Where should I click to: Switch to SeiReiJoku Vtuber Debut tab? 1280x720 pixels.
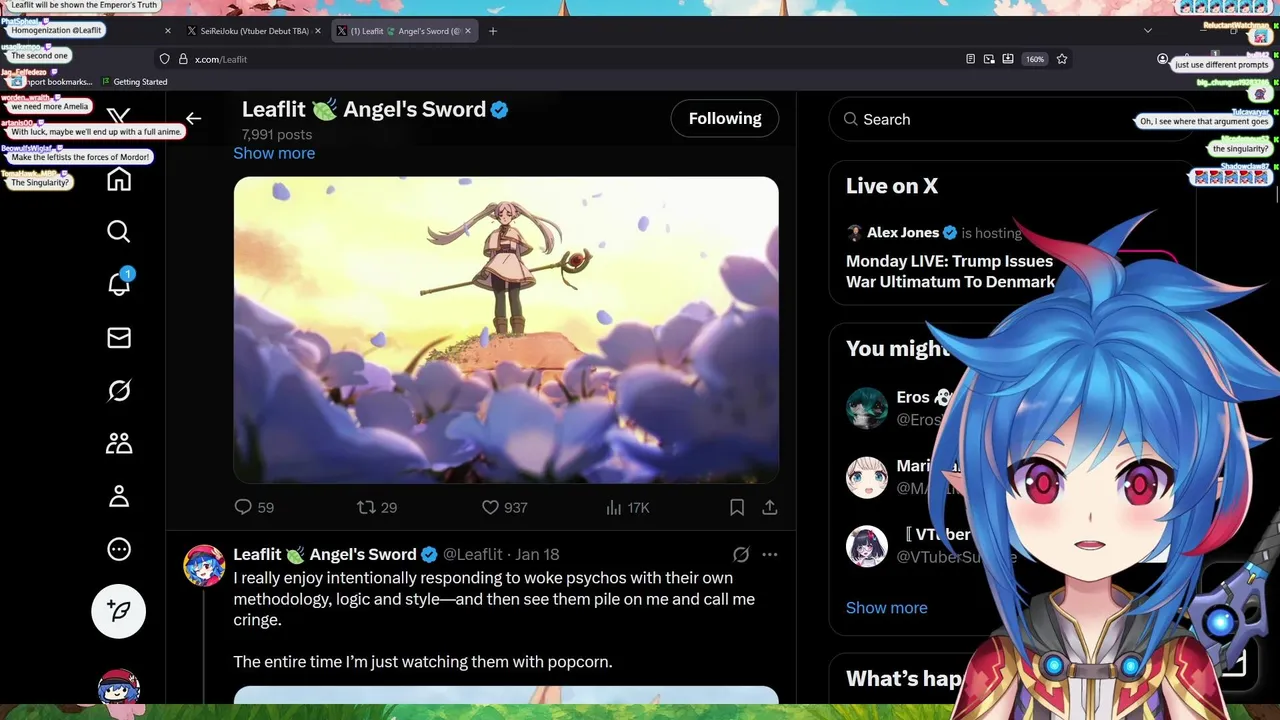[255, 31]
